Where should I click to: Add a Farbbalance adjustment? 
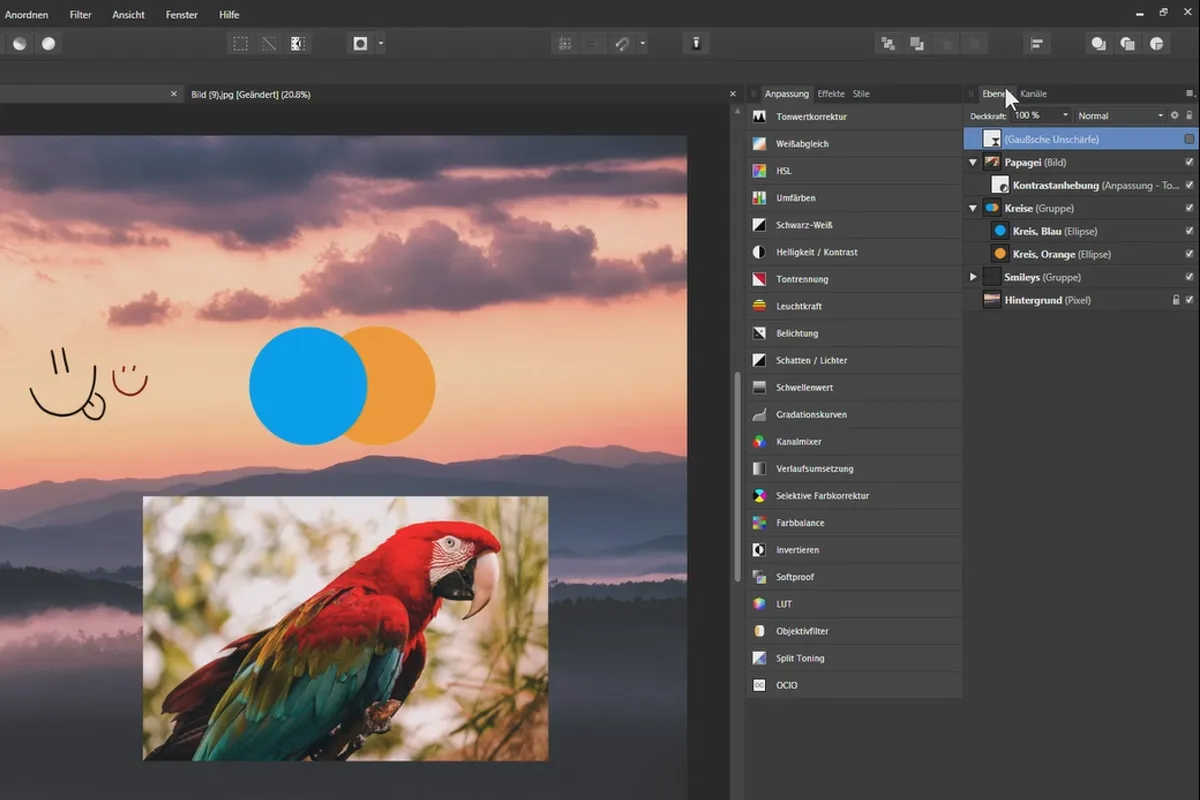(855, 523)
